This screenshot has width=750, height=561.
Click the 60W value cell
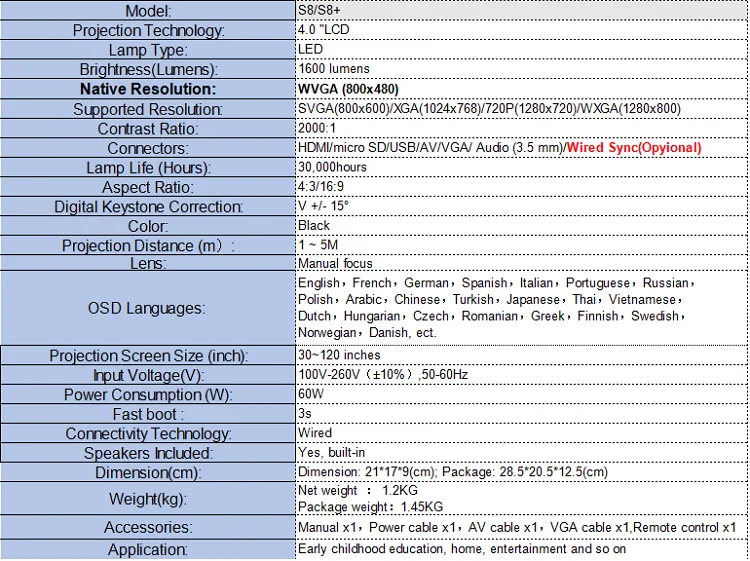(521, 394)
